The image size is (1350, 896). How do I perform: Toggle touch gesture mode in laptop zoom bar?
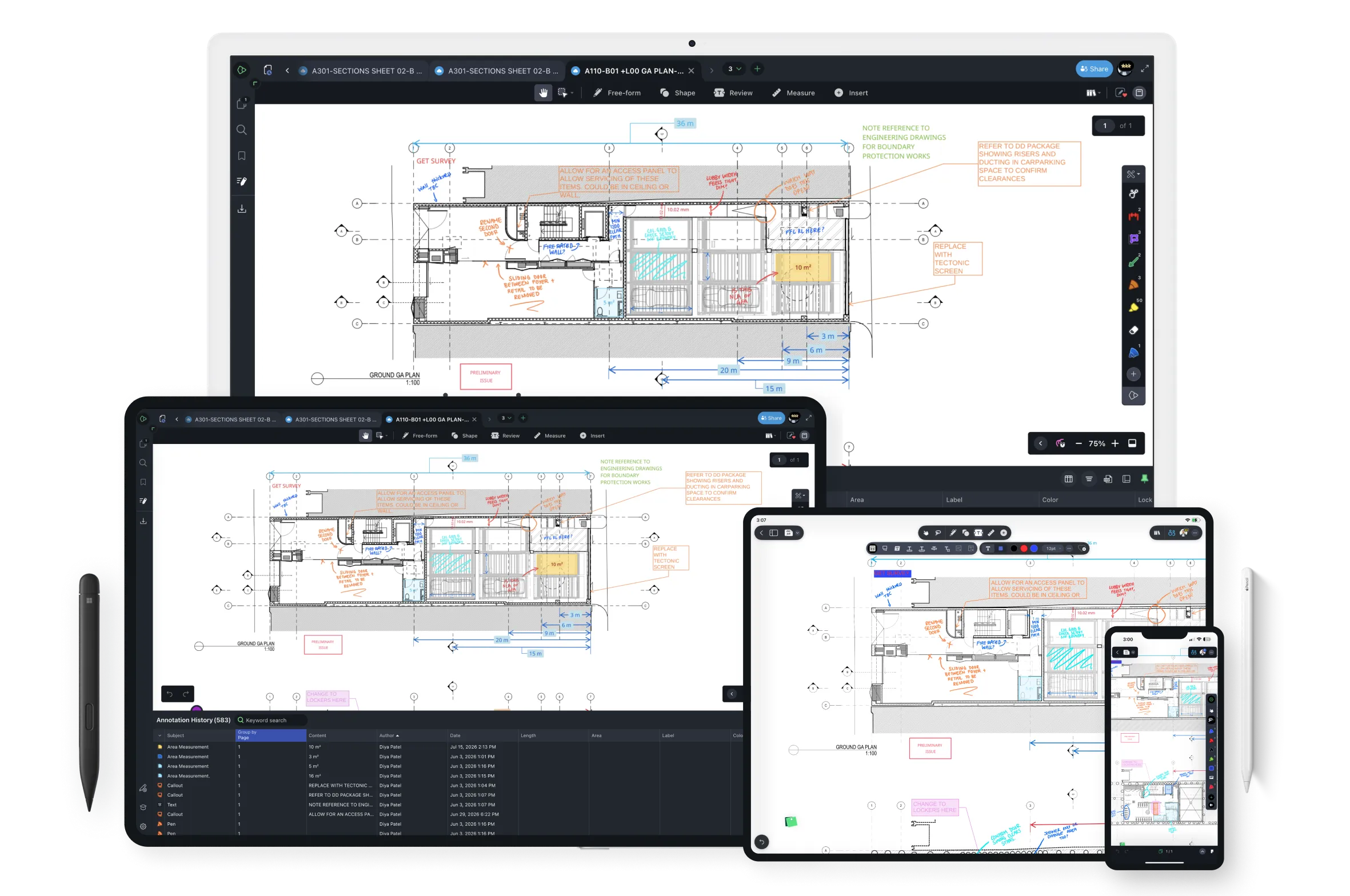(x=1060, y=444)
